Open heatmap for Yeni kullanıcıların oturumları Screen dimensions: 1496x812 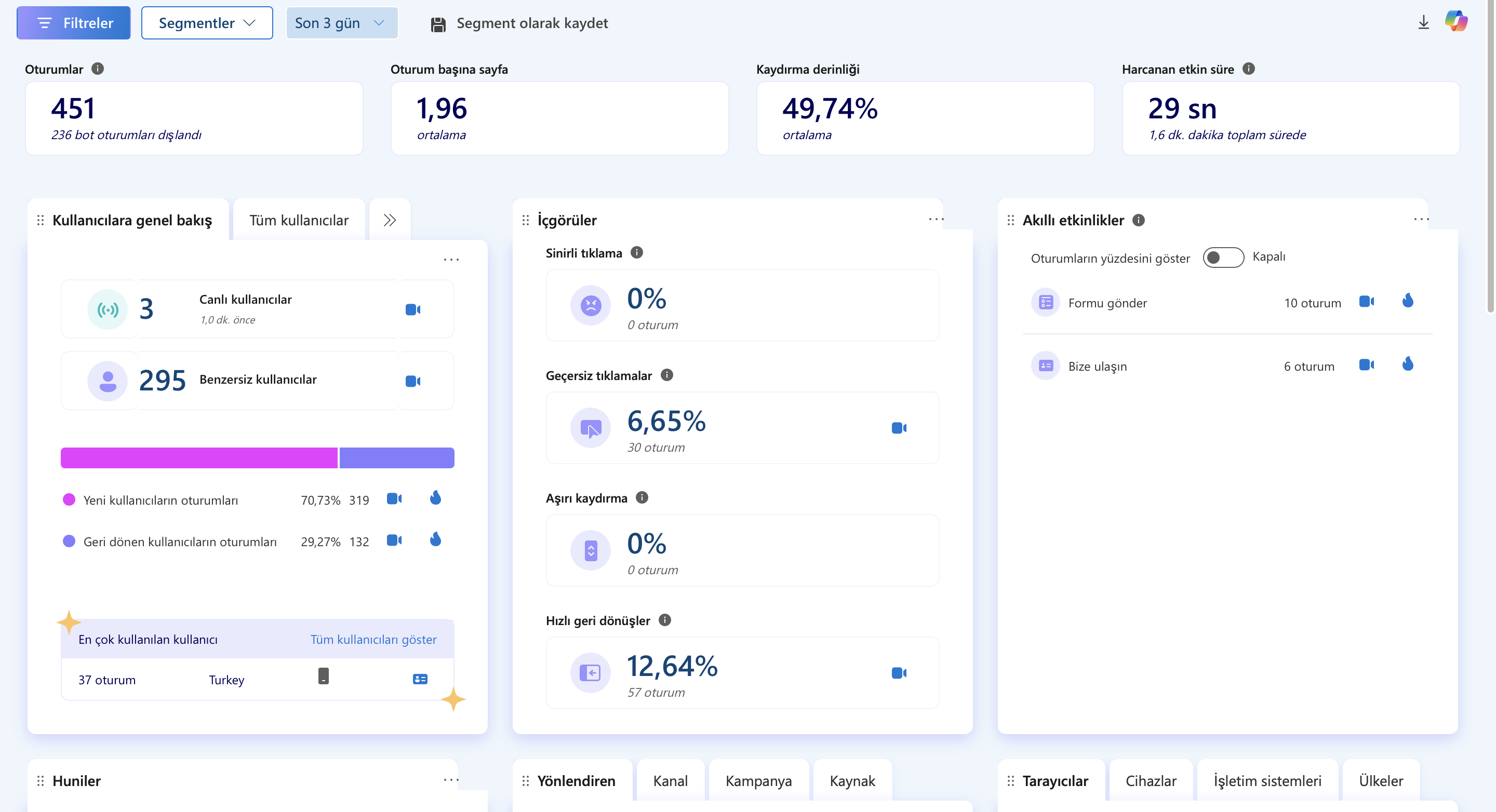436,498
